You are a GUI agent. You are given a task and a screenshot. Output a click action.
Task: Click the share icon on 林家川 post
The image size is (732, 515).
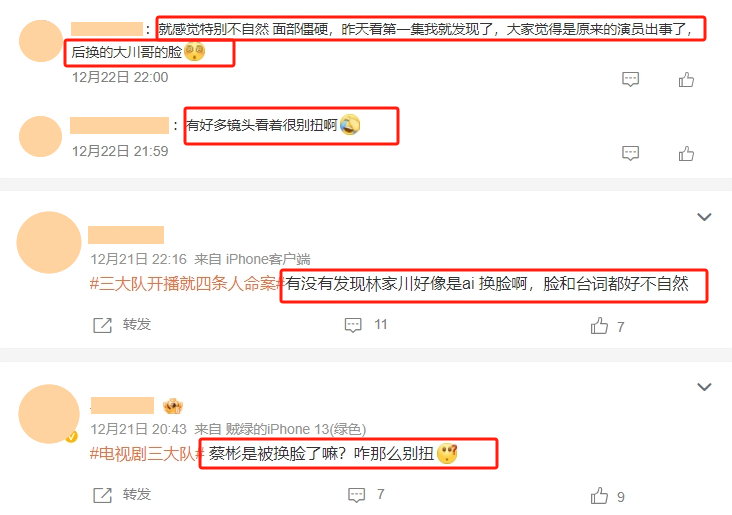click(103, 325)
